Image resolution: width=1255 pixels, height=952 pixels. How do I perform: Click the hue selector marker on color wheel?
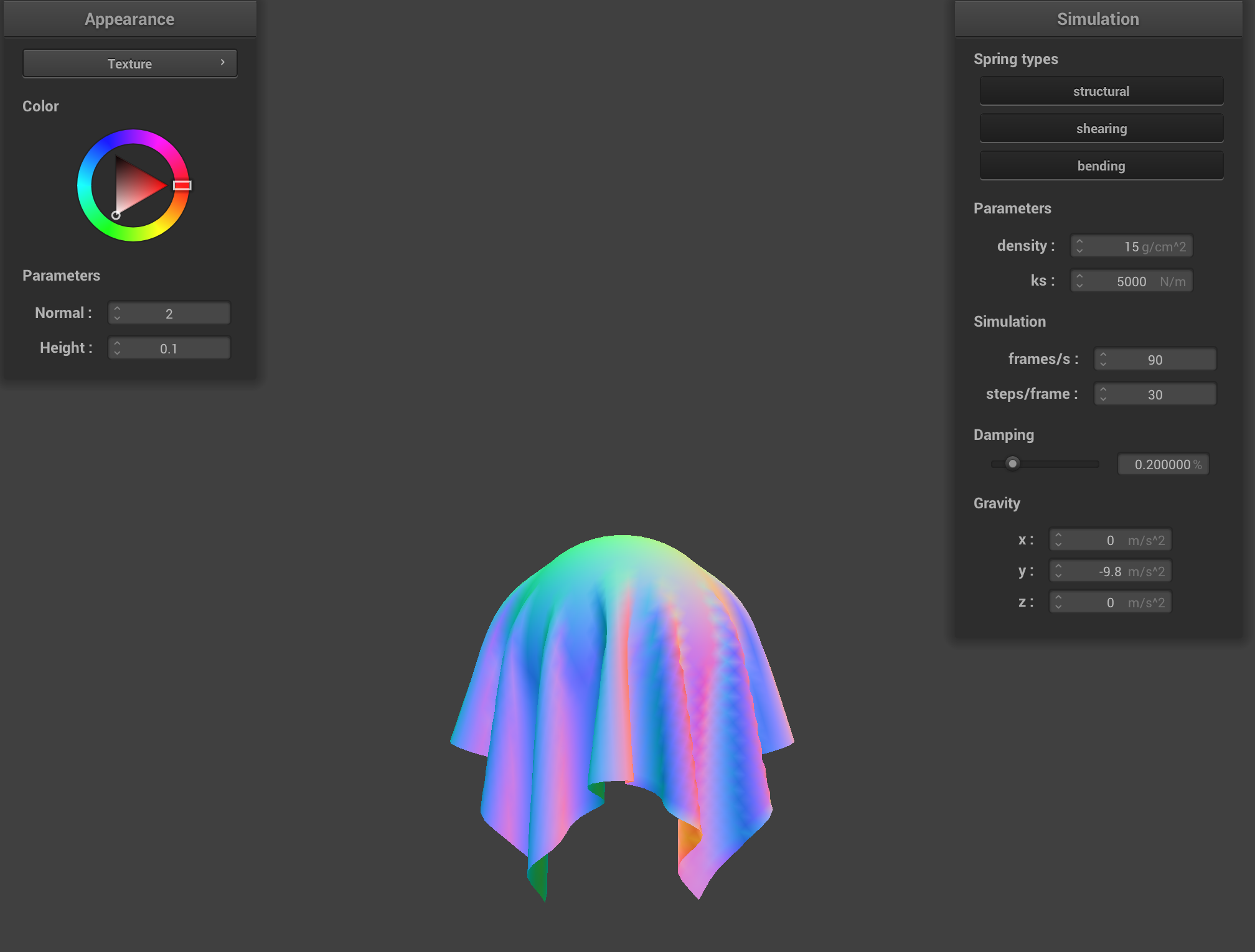tap(182, 185)
